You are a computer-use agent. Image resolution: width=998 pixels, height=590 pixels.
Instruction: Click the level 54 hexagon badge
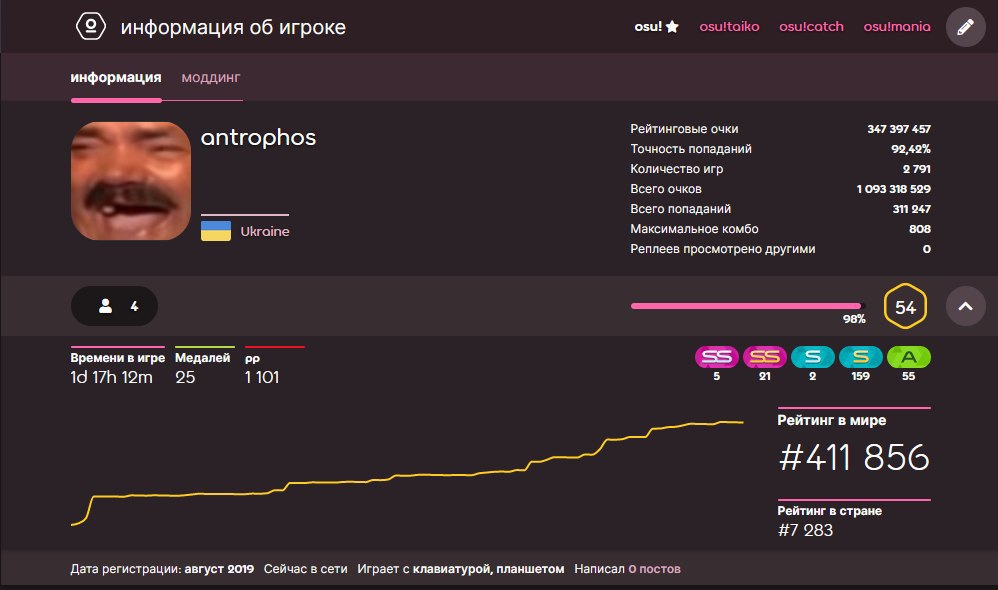point(905,307)
